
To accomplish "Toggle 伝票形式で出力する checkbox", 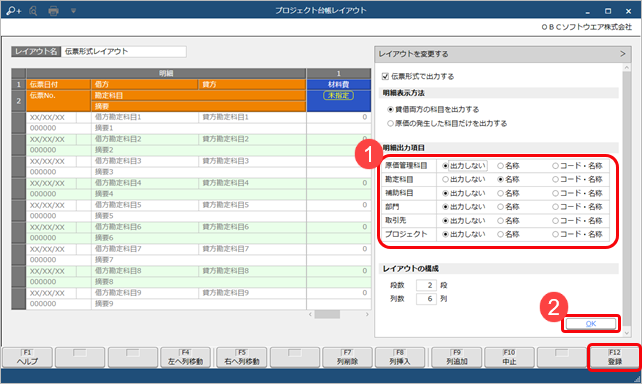I will coord(385,76).
